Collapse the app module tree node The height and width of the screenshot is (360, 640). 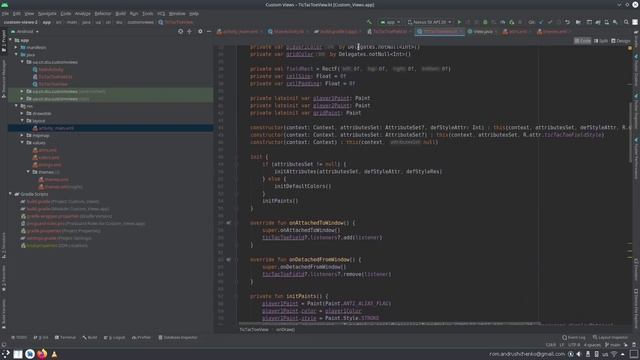(x=11, y=40)
